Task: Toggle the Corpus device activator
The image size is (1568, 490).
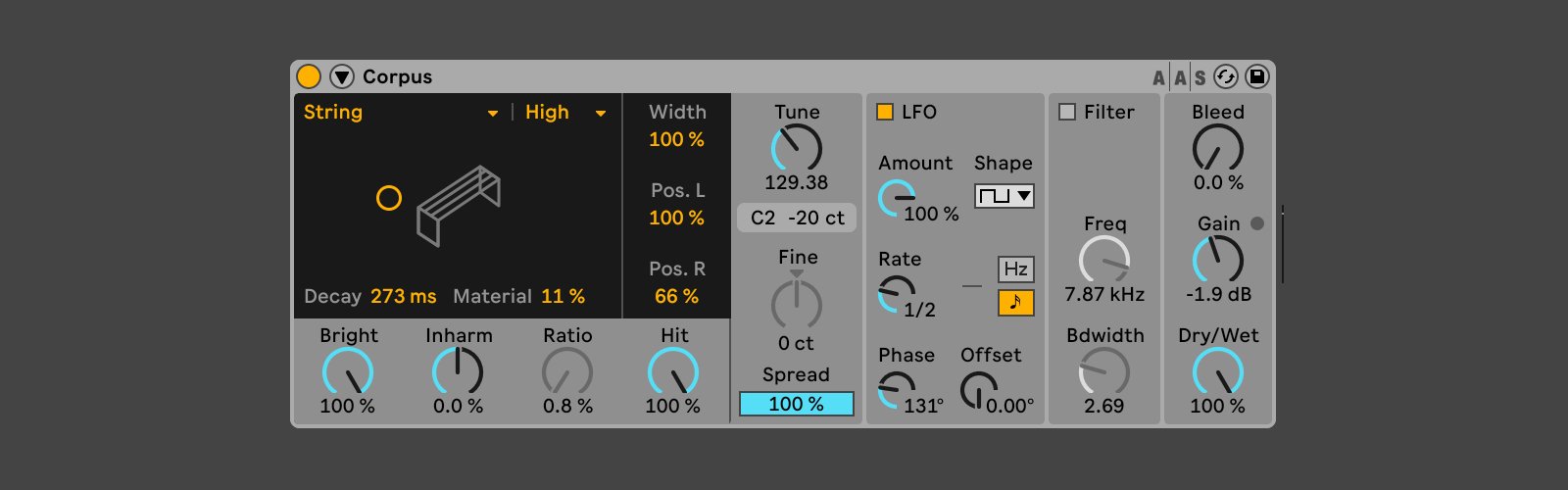Action: [309, 76]
